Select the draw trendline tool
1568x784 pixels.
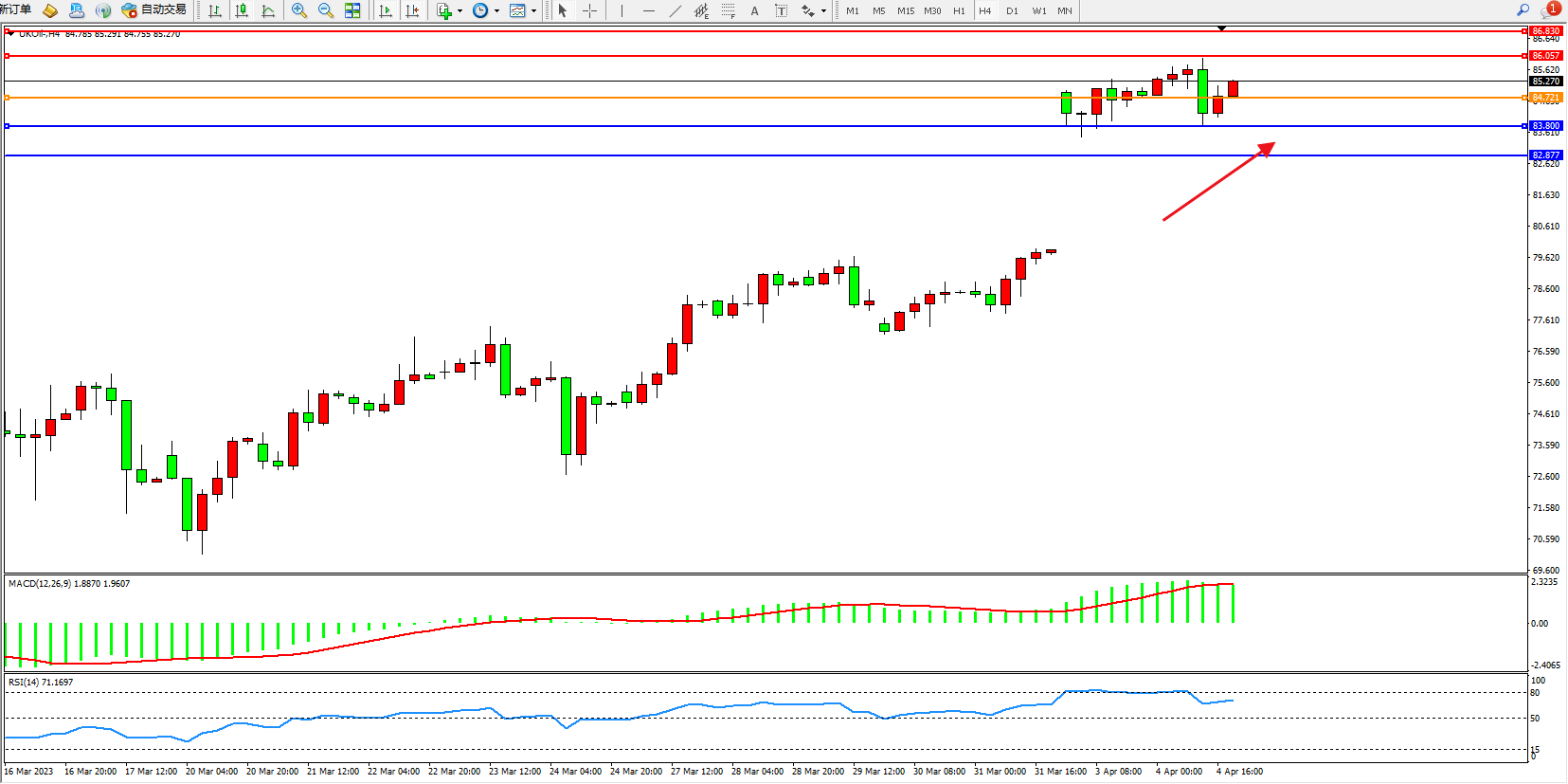(x=675, y=10)
